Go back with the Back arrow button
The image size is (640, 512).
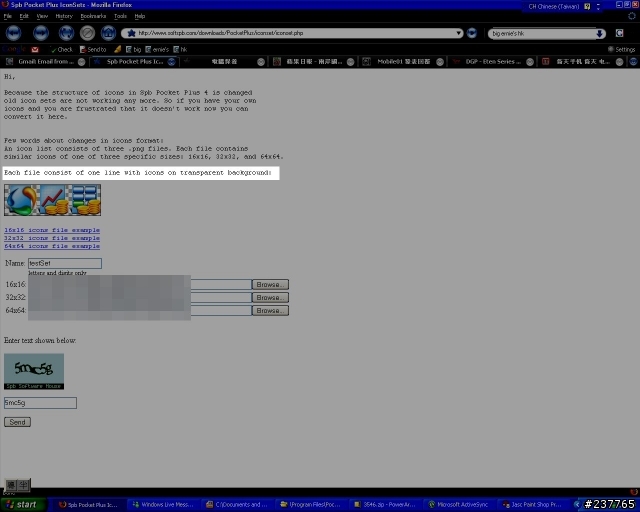click(13, 33)
